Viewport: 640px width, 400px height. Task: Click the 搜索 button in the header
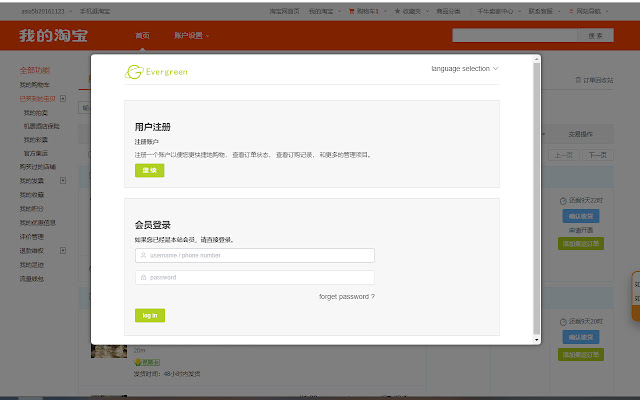595,35
